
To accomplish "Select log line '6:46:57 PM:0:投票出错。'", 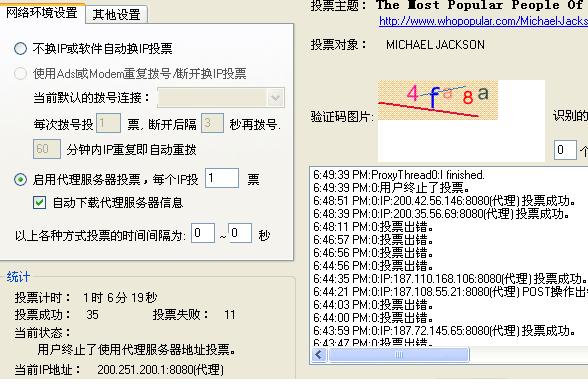I will (x=374, y=240).
